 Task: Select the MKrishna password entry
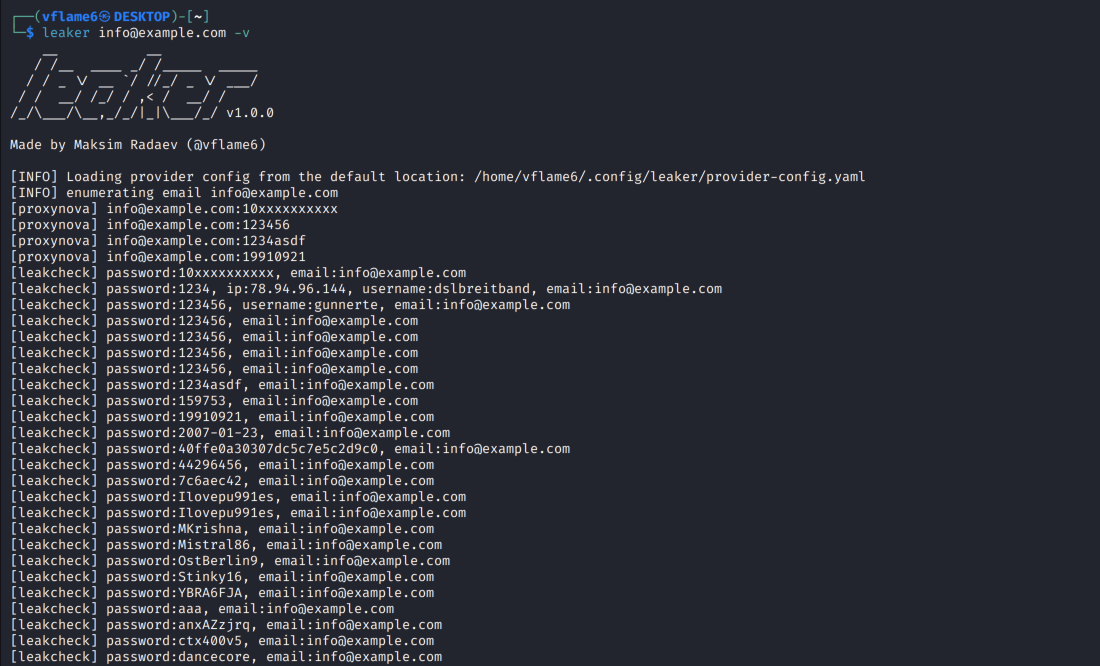tap(210, 529)
